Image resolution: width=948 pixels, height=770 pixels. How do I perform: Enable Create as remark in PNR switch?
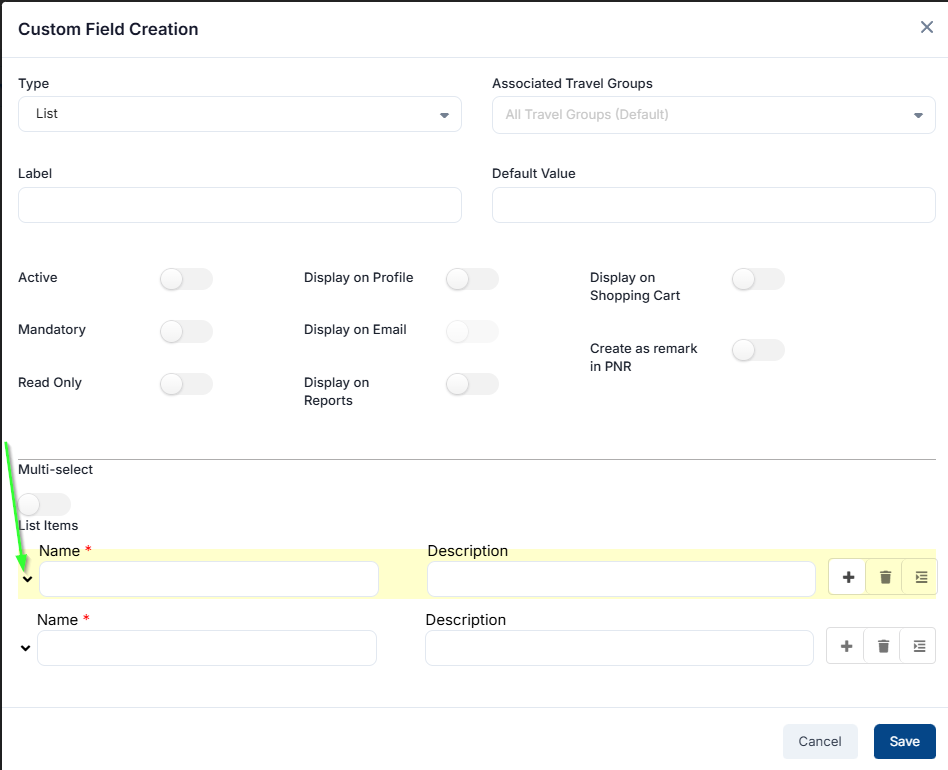[758, 350]
